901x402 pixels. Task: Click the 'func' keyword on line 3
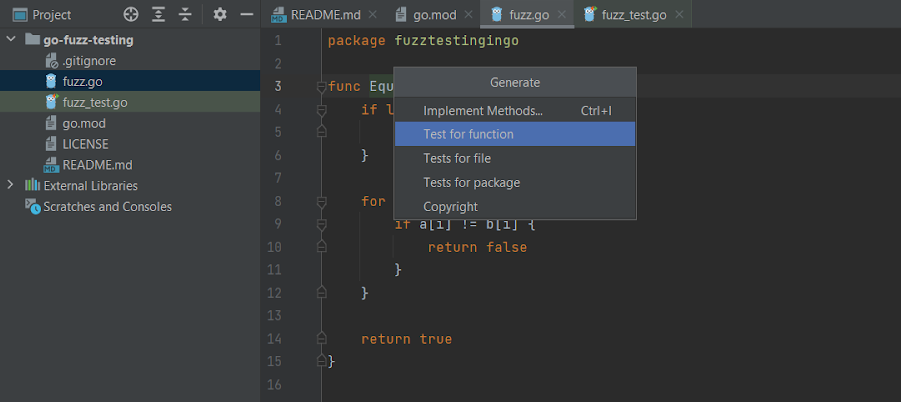tap(345, 87)
